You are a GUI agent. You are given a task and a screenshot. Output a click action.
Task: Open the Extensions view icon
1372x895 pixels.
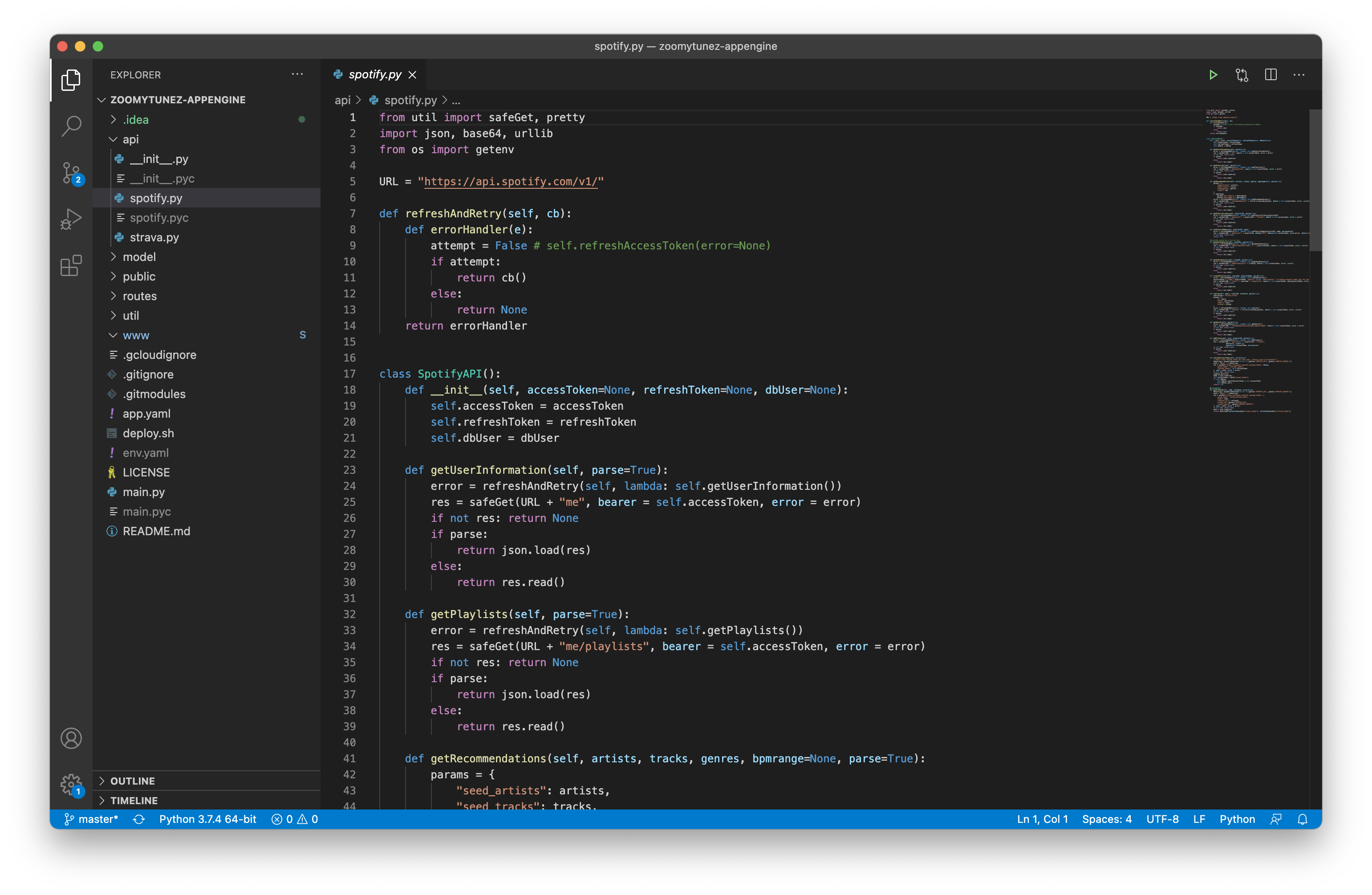(x=71, y=266)
